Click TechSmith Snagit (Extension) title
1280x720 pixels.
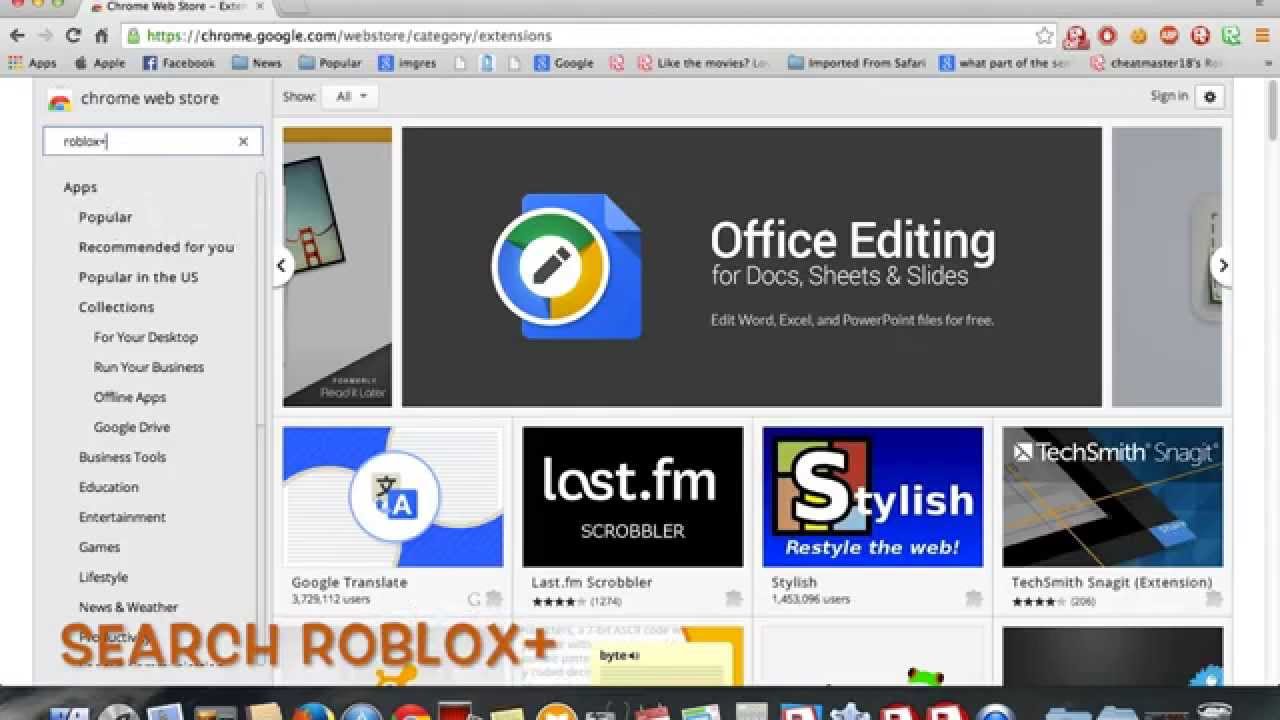click(x=1111, y=582)
